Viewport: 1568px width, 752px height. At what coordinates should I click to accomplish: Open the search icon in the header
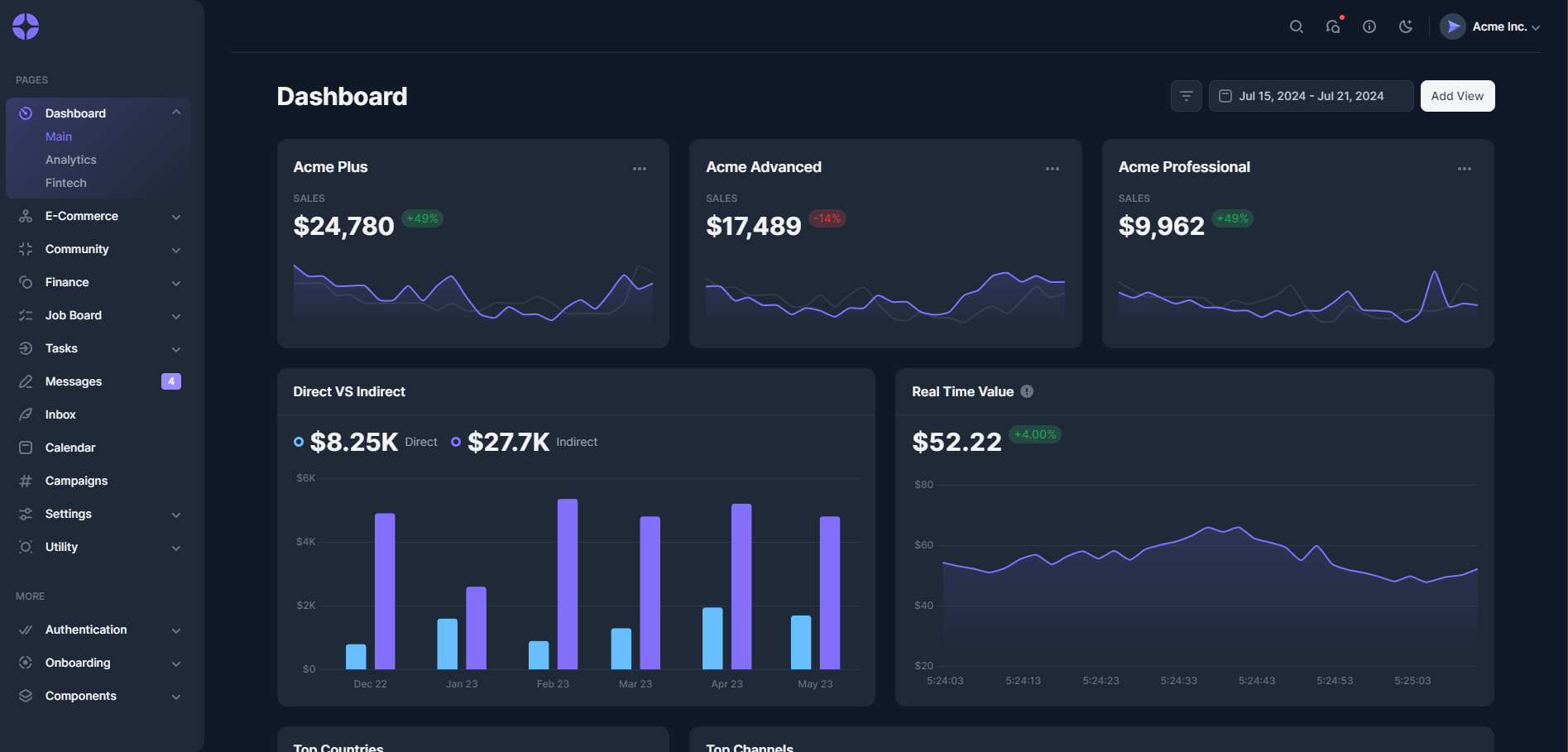[1296, 26]
